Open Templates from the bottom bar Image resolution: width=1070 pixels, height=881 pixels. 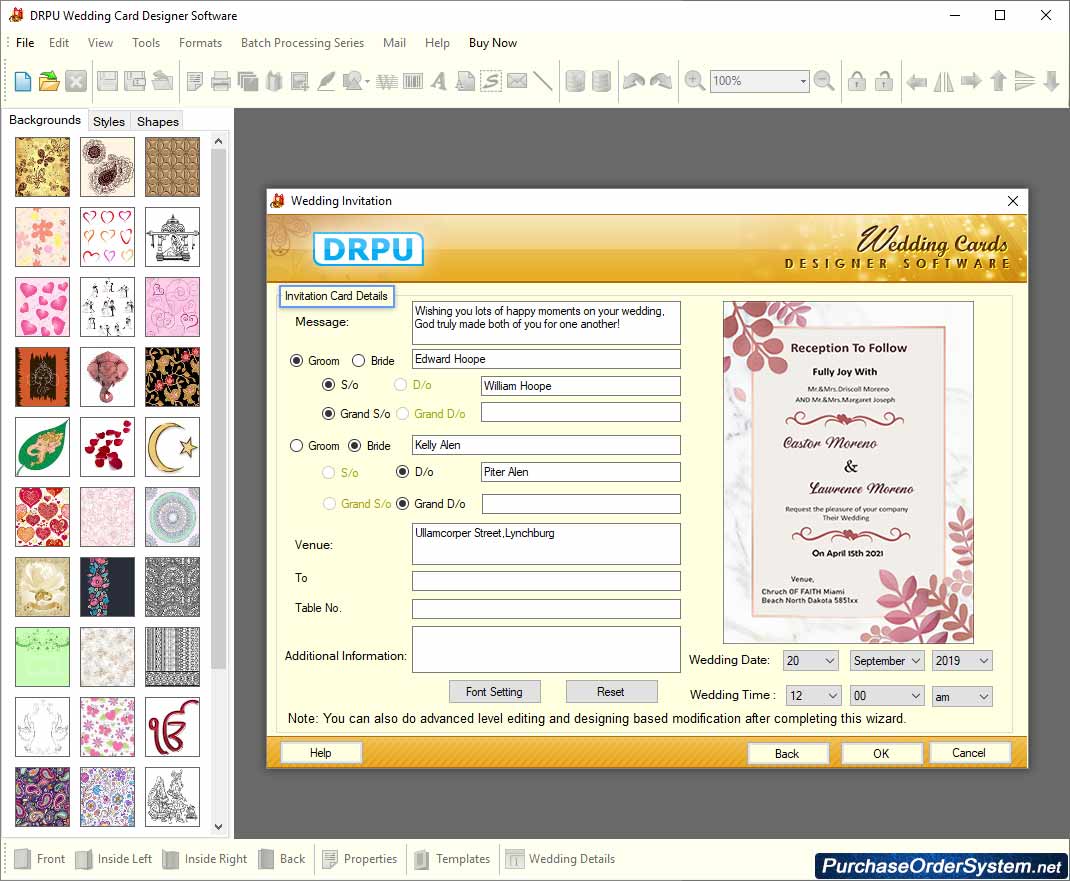(452, 858)
